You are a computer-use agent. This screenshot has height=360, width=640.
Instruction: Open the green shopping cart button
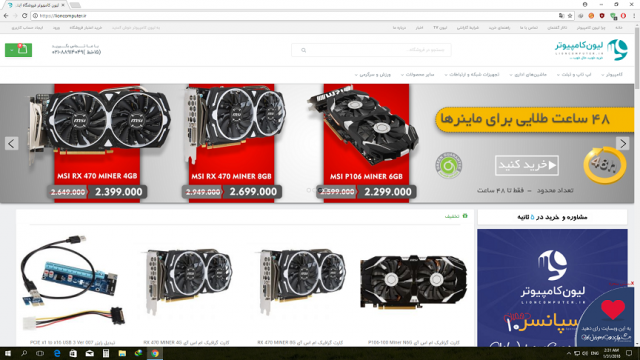[18, 50]
